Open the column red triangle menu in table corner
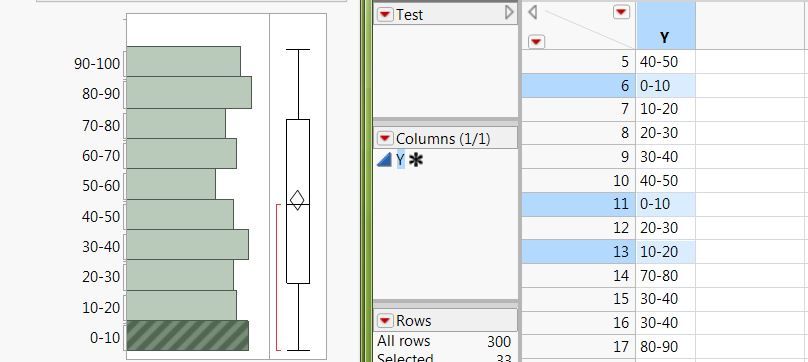This screenshot has height=362, width=808. pos(621,12)
